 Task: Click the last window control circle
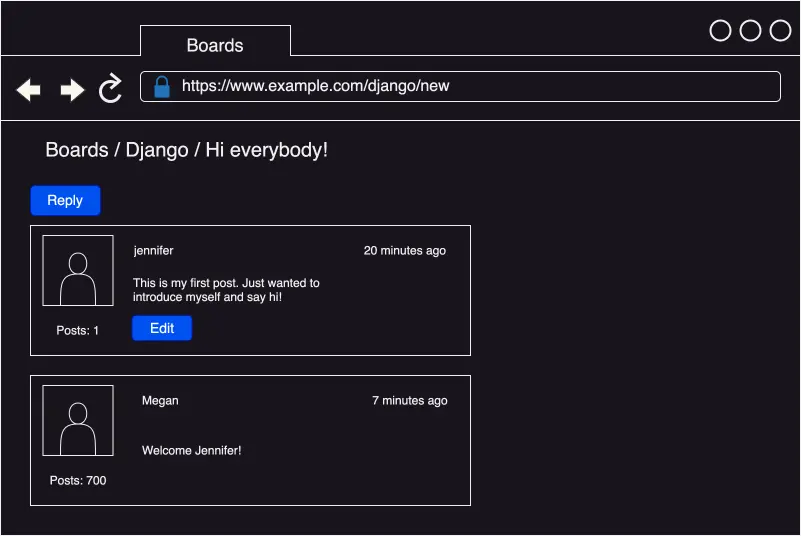pyautogui.click(x=781, y=31)
